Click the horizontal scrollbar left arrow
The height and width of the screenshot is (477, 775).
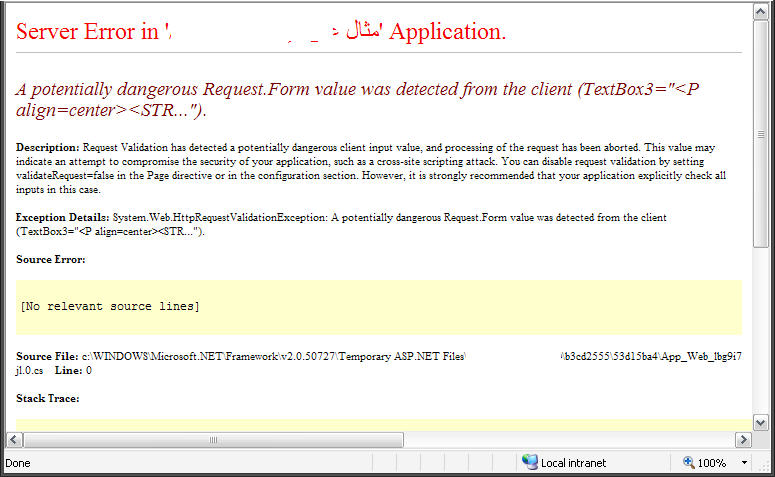[x=14, y=439]
